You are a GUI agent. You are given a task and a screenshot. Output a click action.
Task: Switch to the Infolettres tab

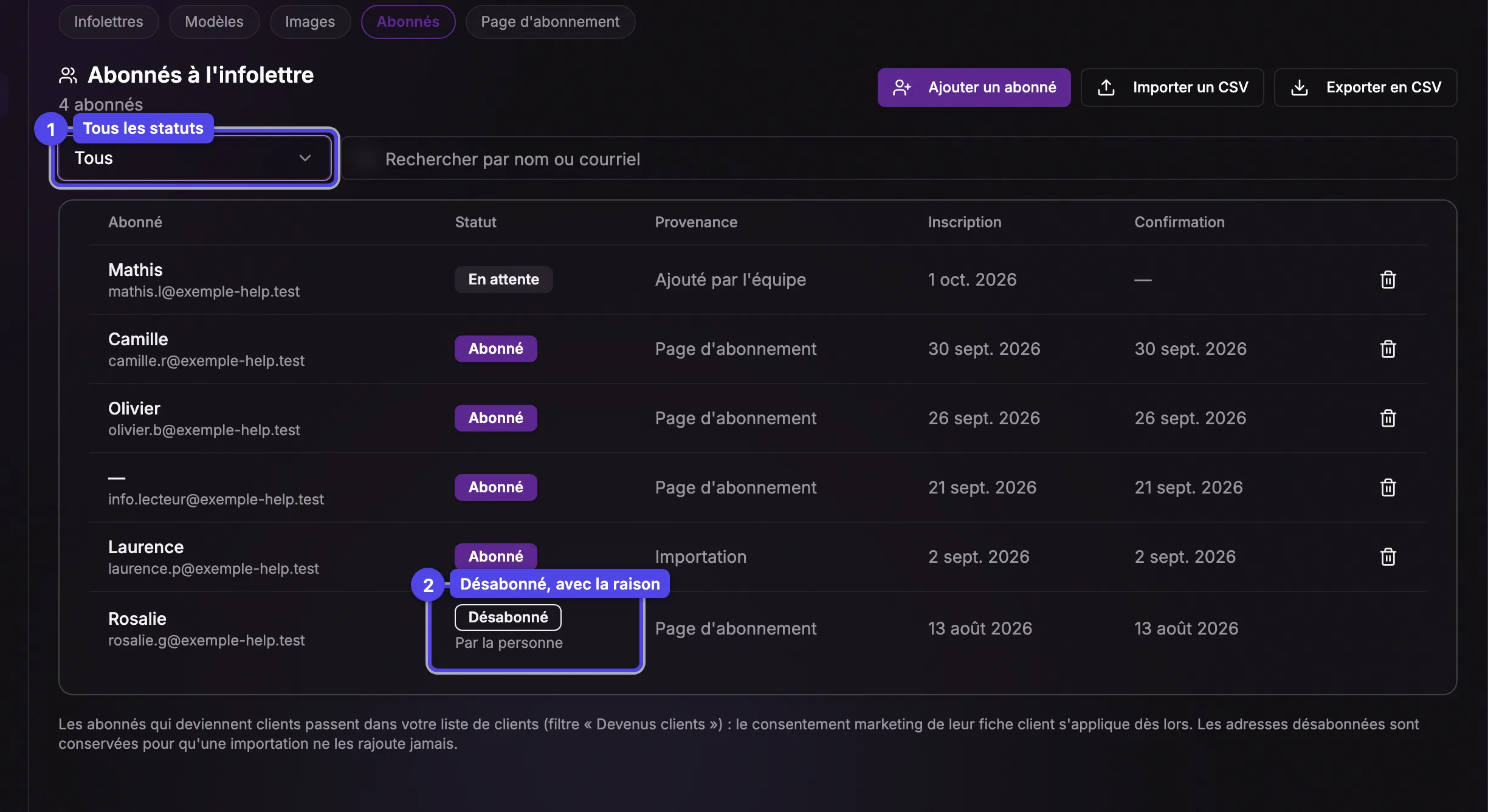pos(109,22)
